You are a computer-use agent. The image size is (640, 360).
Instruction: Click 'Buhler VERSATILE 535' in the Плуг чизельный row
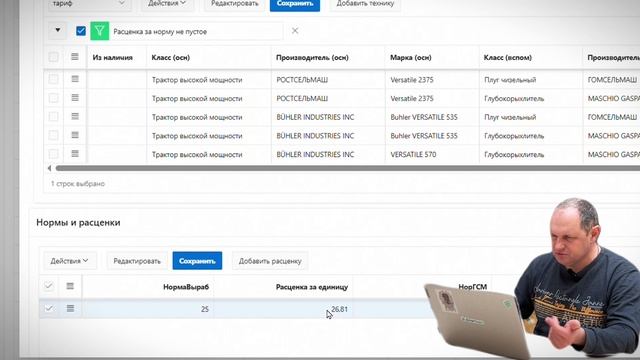point(424,117)
